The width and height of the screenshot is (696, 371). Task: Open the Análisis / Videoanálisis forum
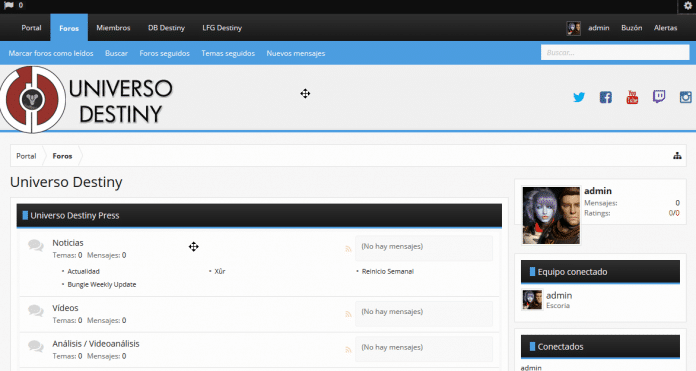[x=96, y=343]
